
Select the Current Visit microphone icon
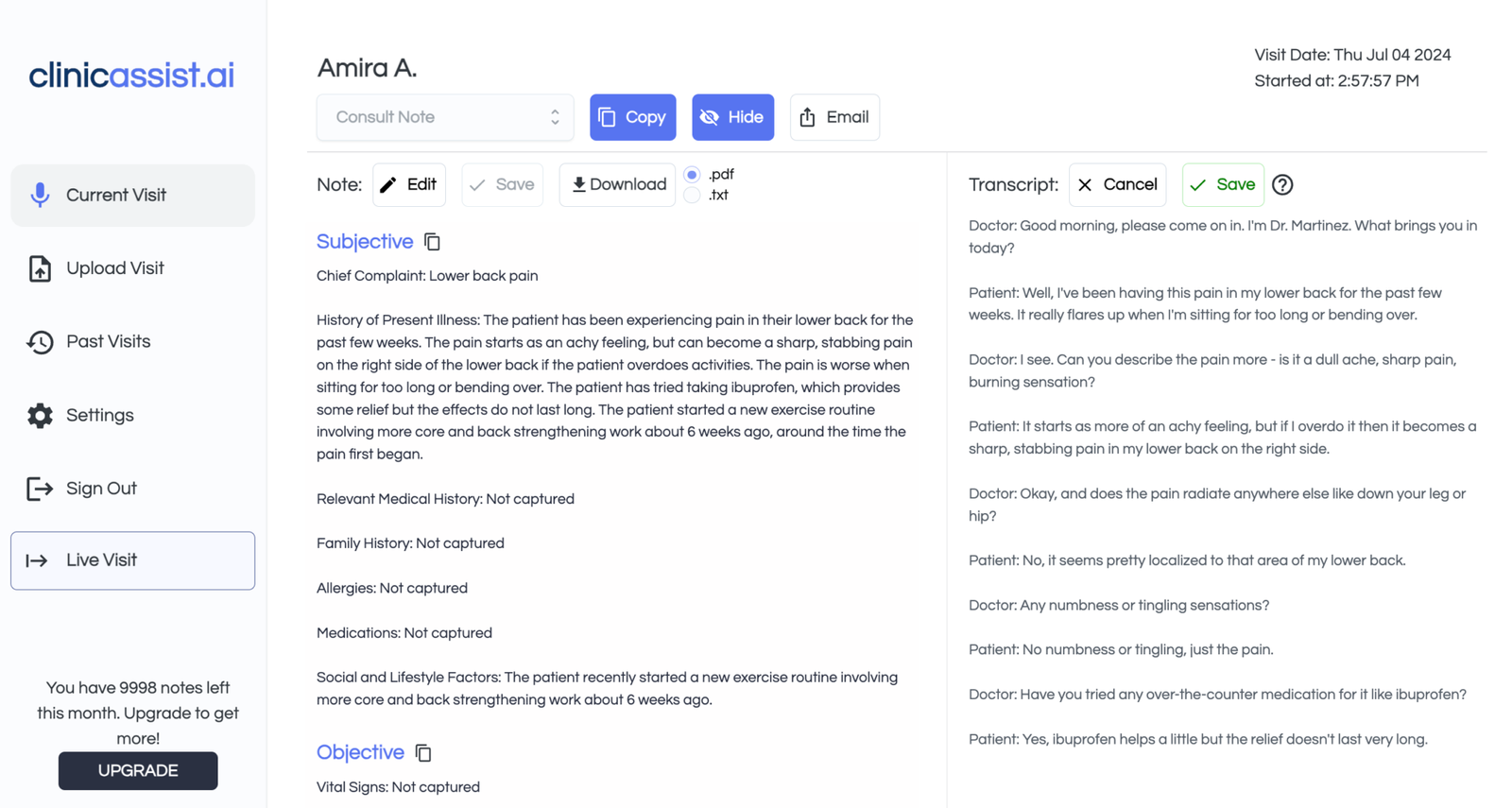[x=39, y=195]
